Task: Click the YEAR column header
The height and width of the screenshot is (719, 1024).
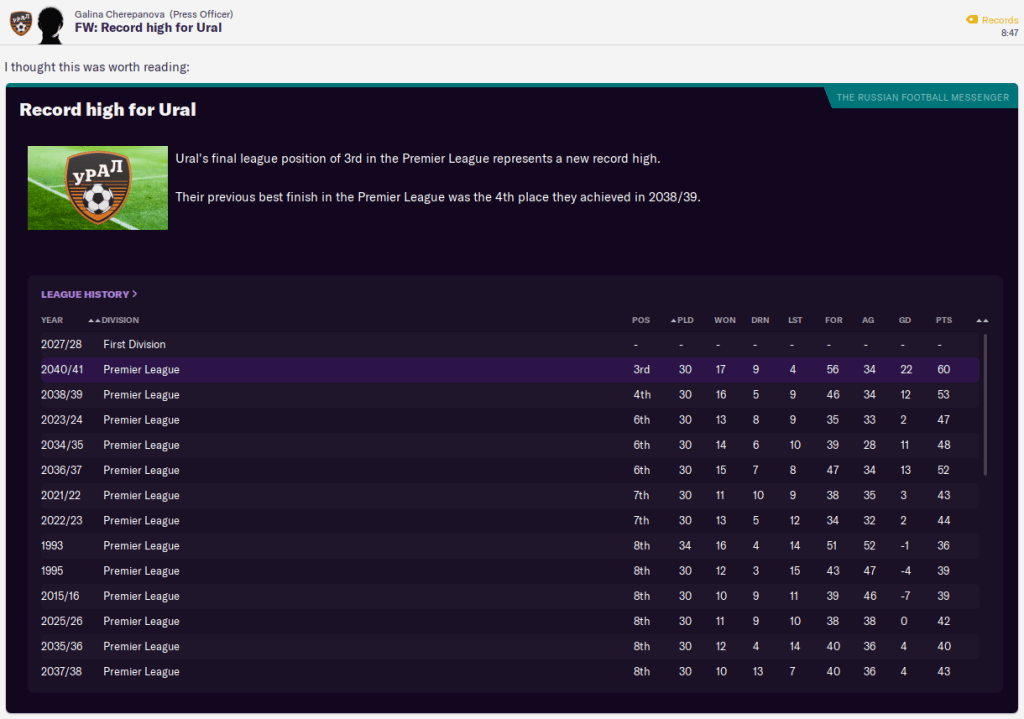Action: point(52,320)
